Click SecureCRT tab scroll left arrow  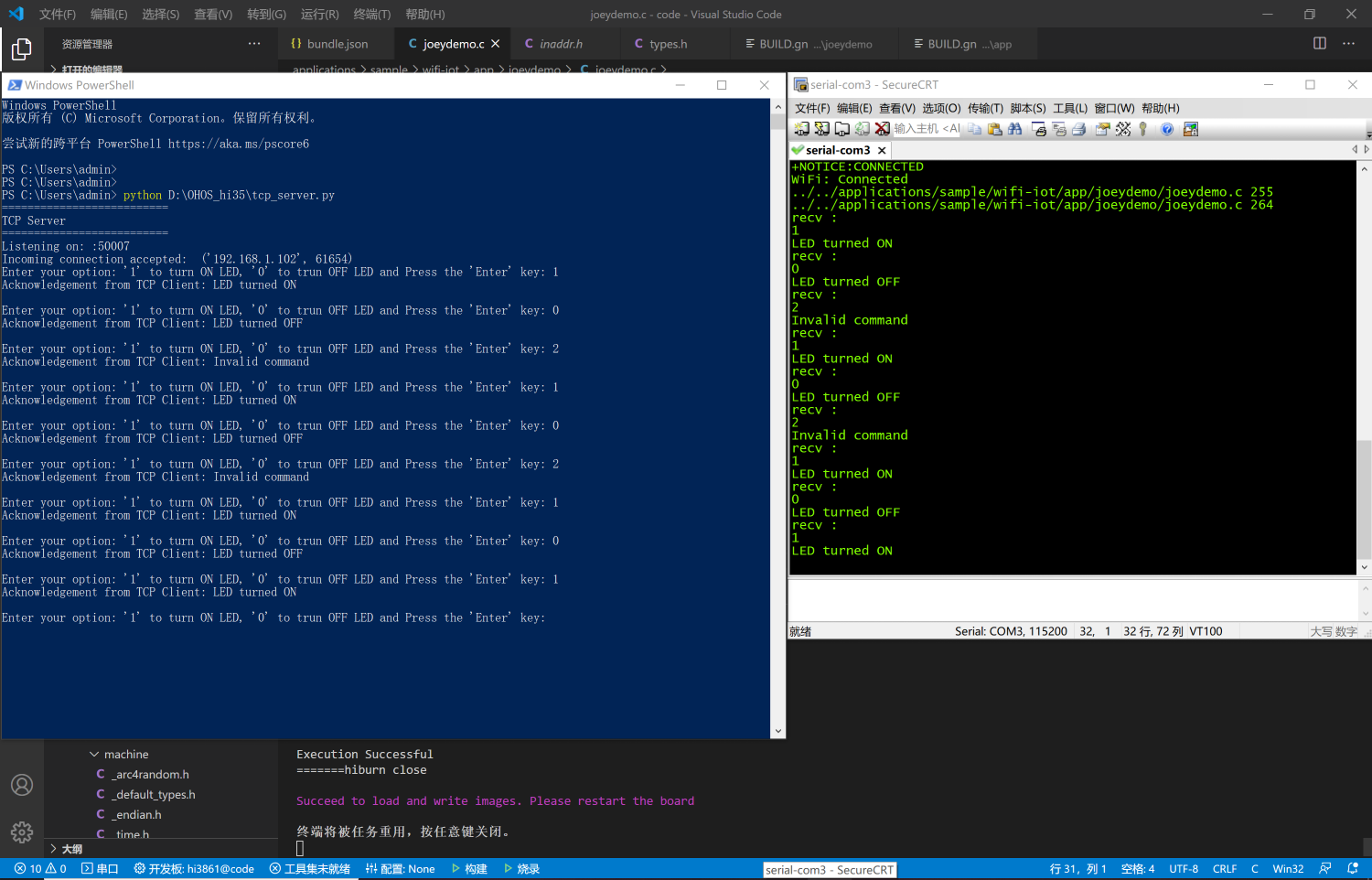[1355, 149]
